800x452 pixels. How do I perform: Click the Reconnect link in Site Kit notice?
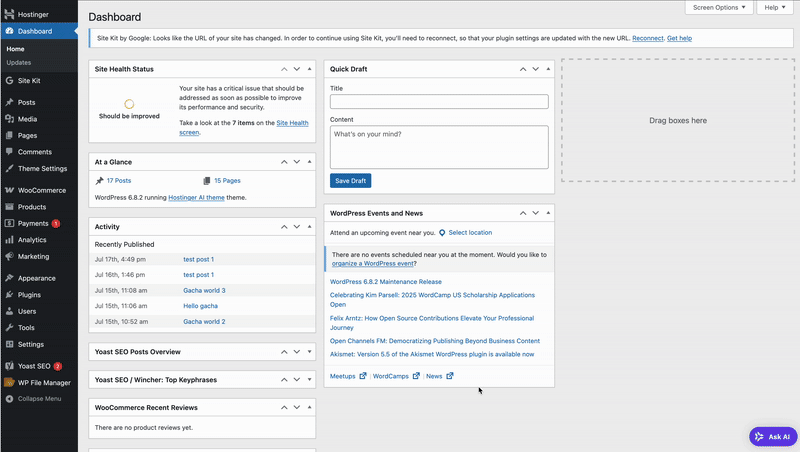click(647, 38)
